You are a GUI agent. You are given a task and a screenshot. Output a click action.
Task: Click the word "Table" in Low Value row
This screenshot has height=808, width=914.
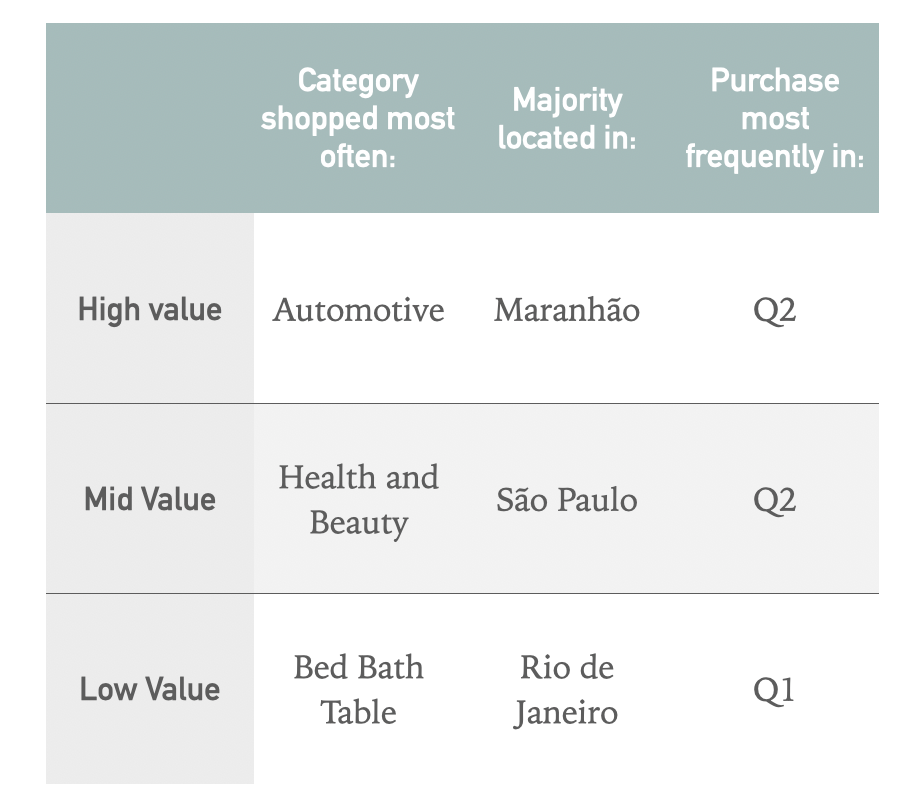coord(358,713)
